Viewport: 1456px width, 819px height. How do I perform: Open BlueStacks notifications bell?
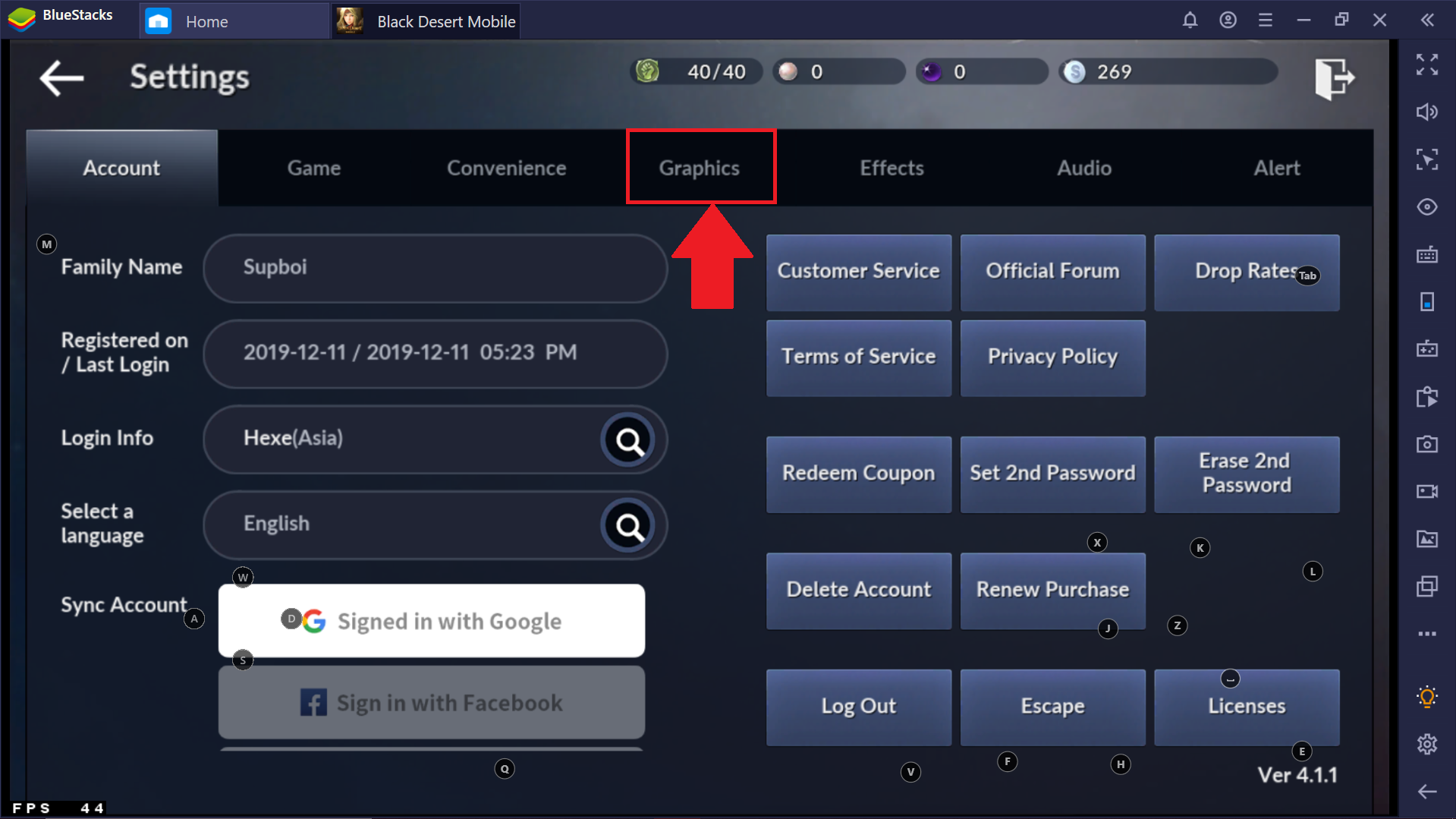pyautogui.click(x=1190, y=20)
